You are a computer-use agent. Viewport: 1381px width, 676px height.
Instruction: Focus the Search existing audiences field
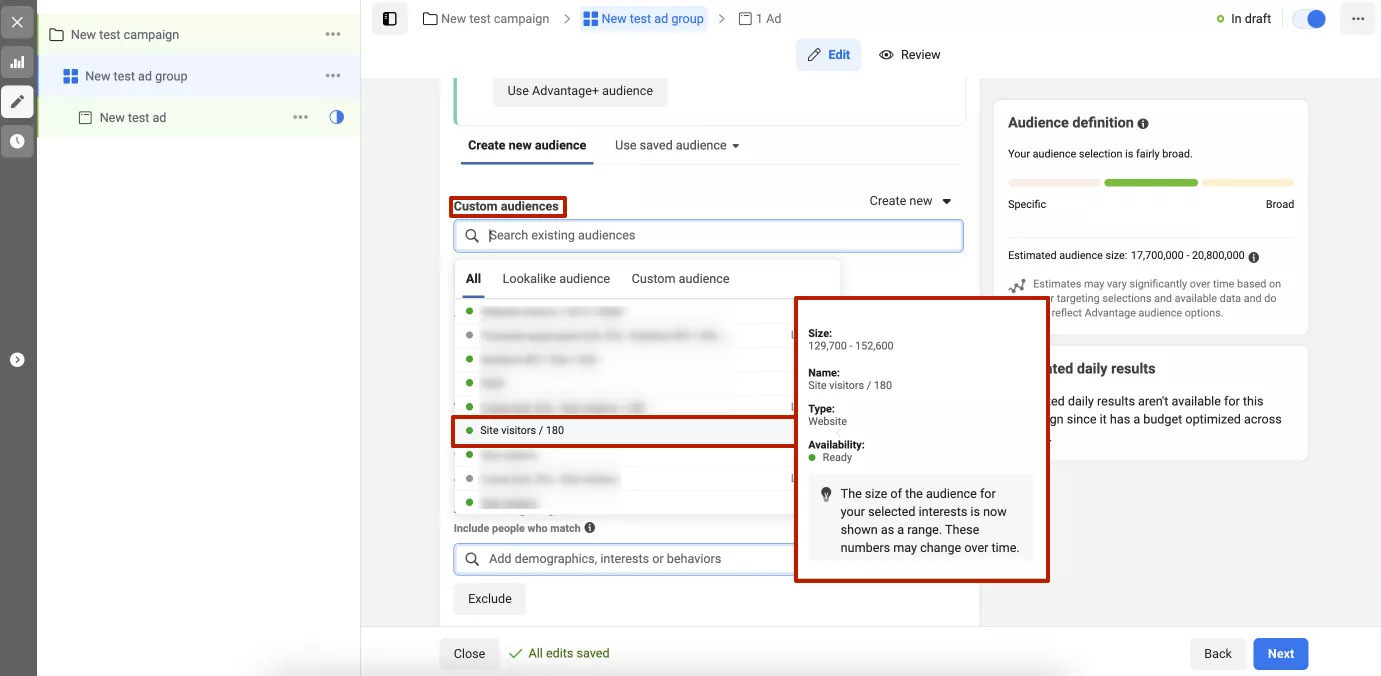(x=708, y=236)
